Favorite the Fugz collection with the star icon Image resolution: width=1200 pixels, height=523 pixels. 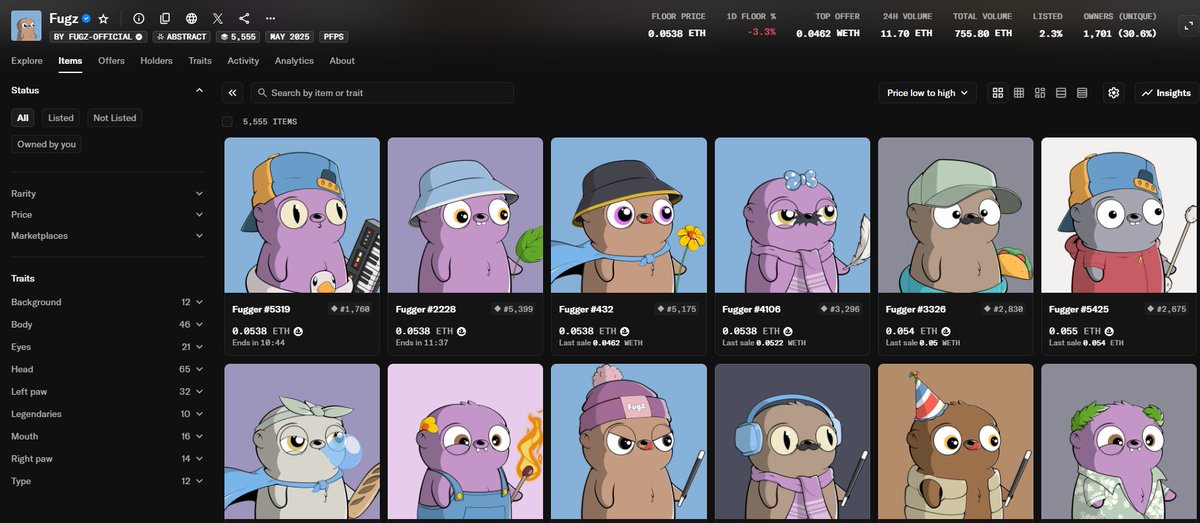(x=103, y=18)
